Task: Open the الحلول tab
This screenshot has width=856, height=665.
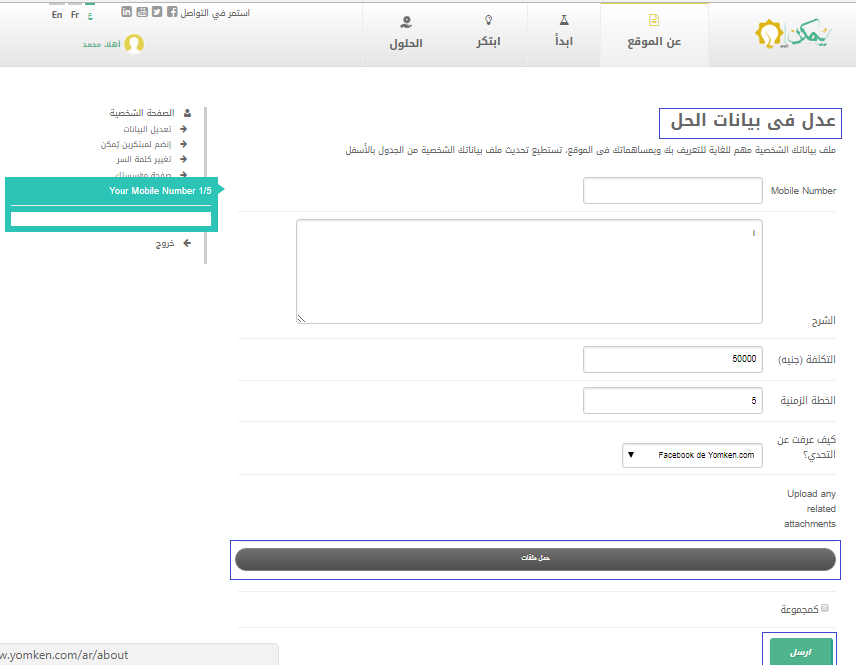Action: tap(406, 33)
